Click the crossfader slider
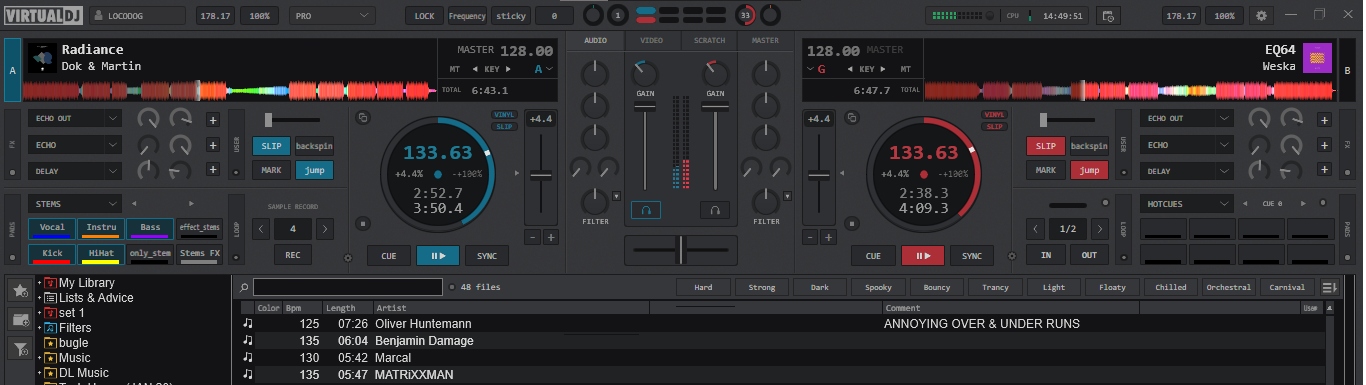The width and height of the screenshot is (1366, 385). [x=681, y=249]
